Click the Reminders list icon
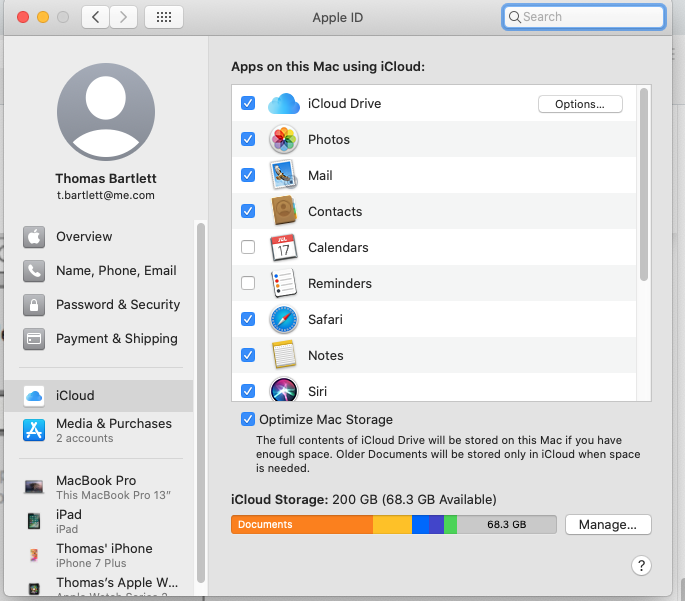685x601 pixels. click(284, 283)
